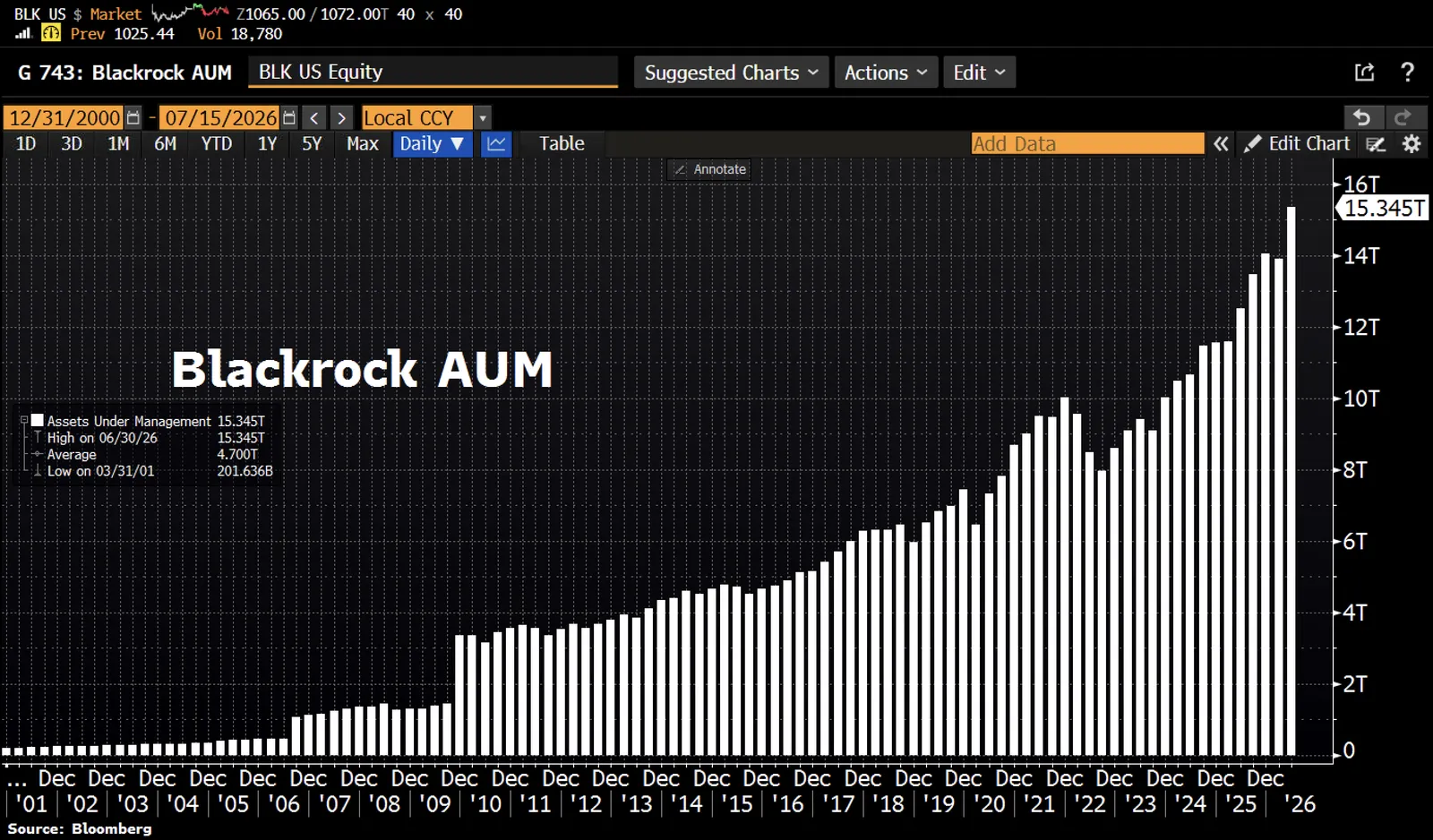Viewport: 1433px width, 840px height.
Task: Expand the Suggested Charts dropdown
Action: (x=731, y=73)
